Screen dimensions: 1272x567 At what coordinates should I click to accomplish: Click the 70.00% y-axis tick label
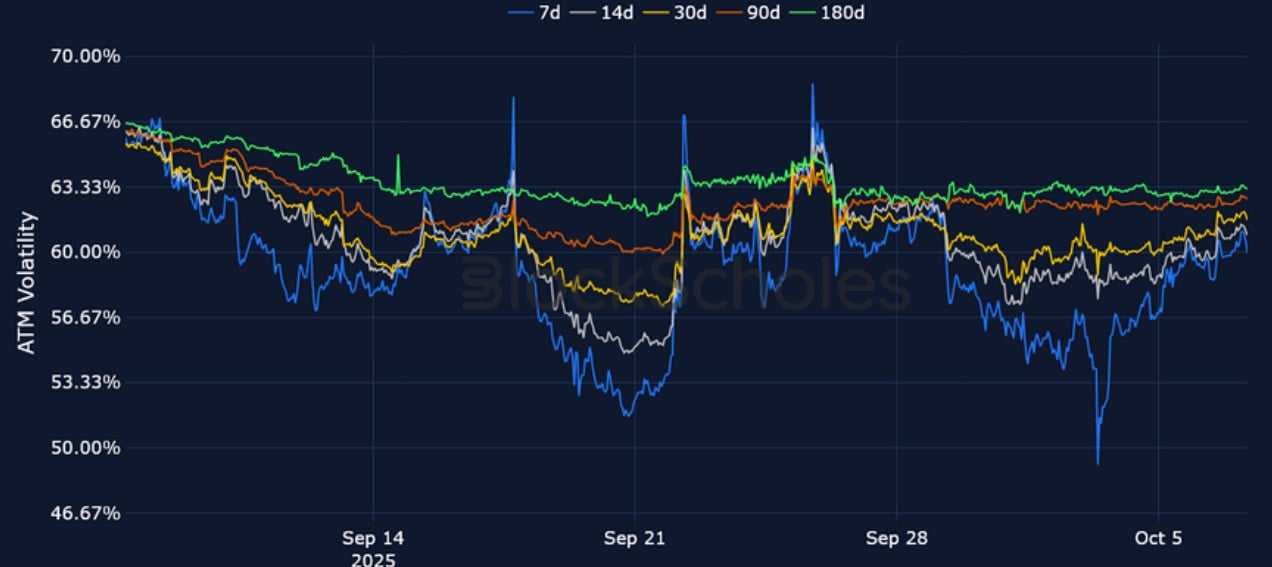tap(85, 56)
